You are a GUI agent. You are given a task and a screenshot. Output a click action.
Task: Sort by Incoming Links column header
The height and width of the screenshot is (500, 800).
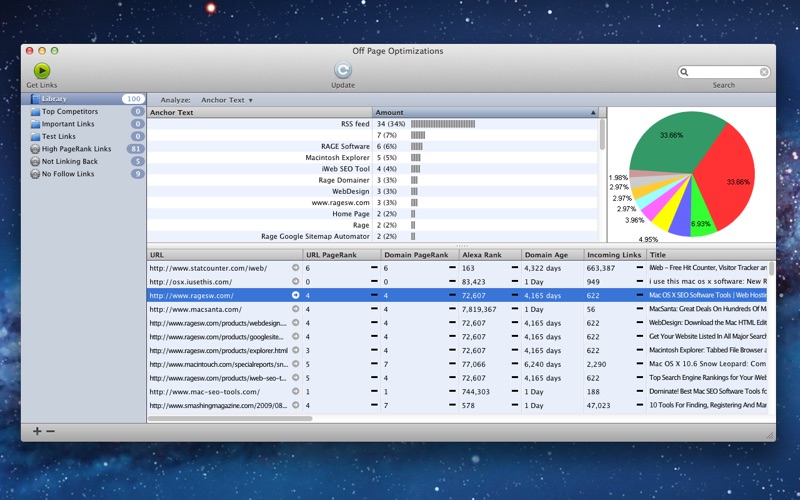coord(615,255)
